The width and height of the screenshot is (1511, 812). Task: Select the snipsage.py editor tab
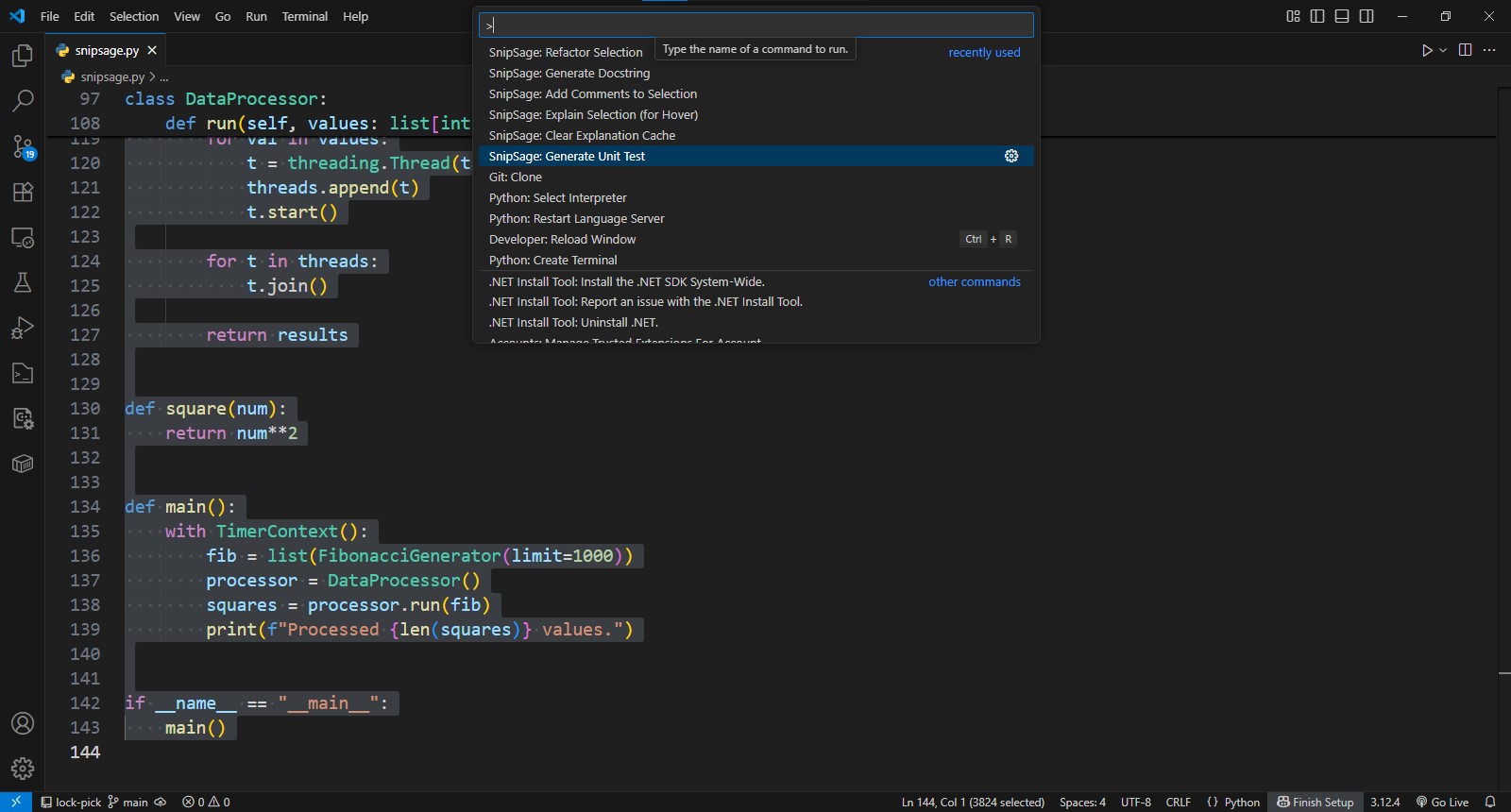point(106,50)
